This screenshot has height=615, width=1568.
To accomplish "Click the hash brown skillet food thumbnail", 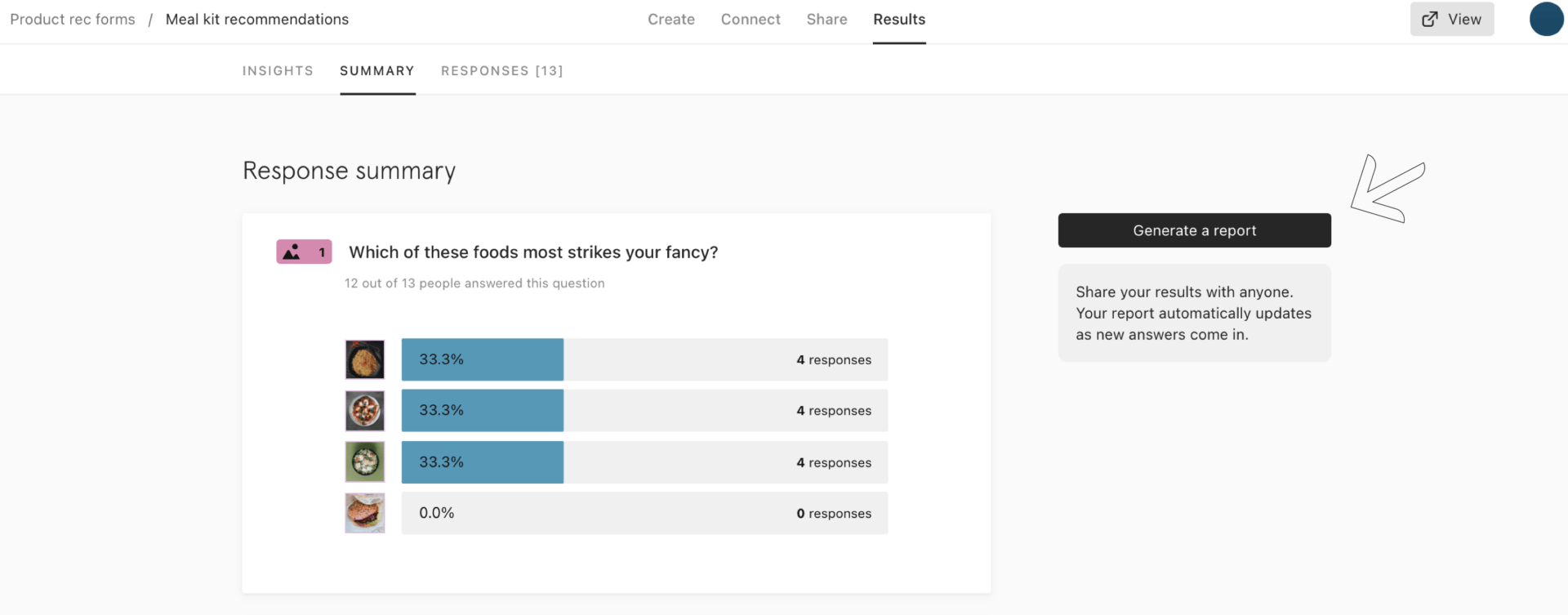I will pyautogui.click(x=365, y=359).
